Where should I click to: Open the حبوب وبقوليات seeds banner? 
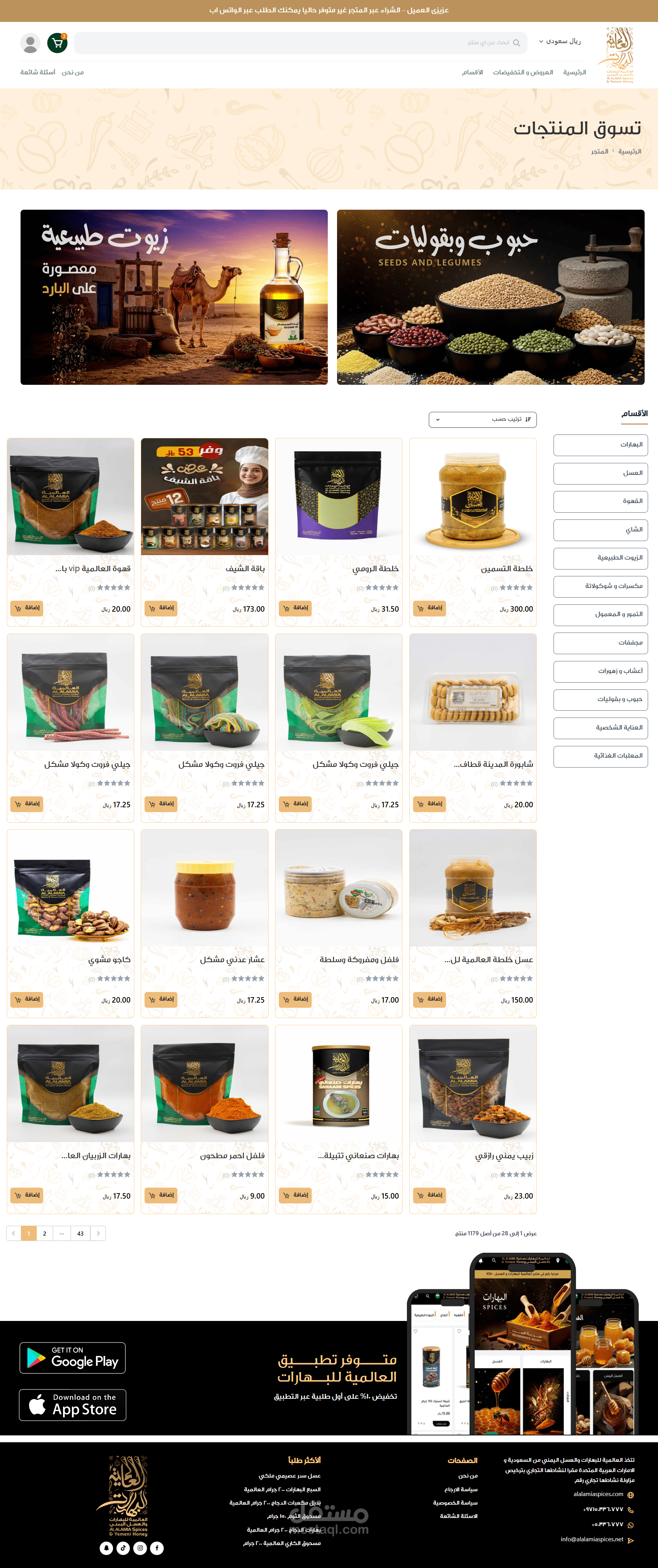(x=491, y=297)
